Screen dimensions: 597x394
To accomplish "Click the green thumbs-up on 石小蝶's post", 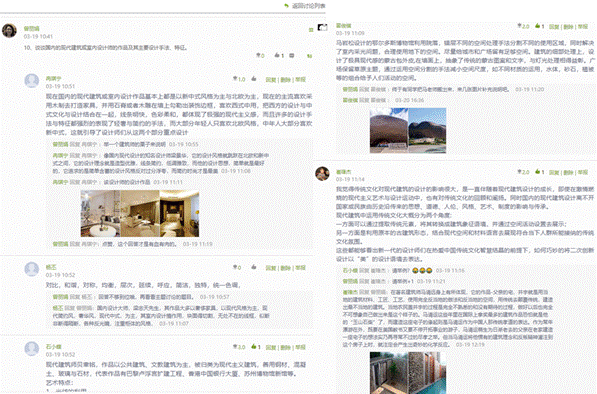I will coord(254,347).
